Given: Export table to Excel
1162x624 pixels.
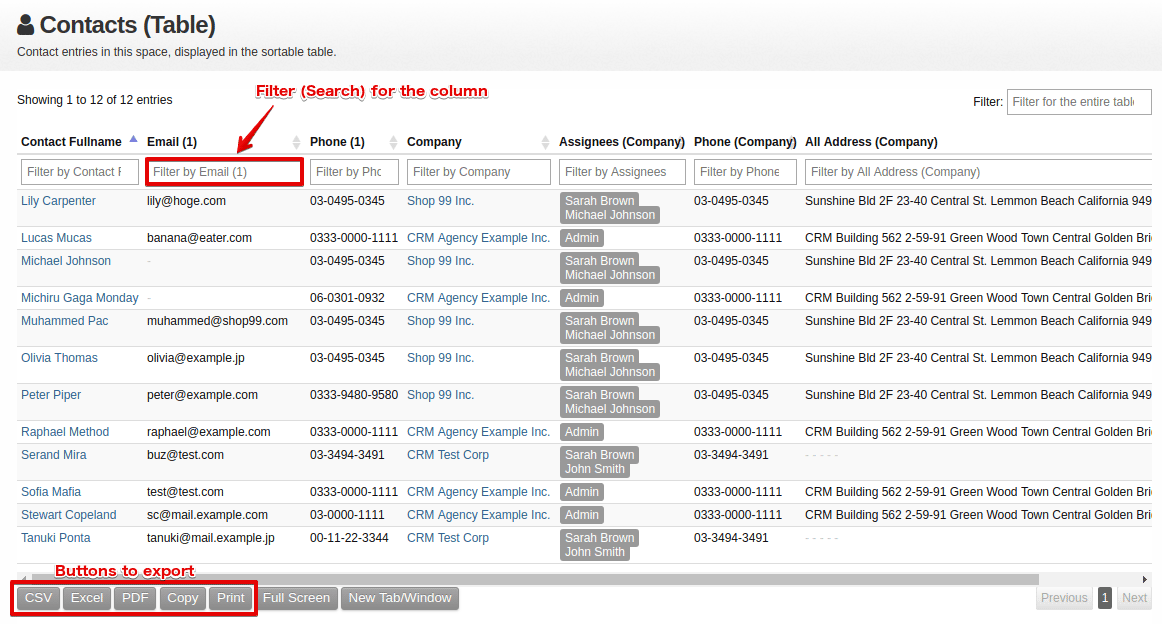Looking at the screenshot, I should point(87,598).
